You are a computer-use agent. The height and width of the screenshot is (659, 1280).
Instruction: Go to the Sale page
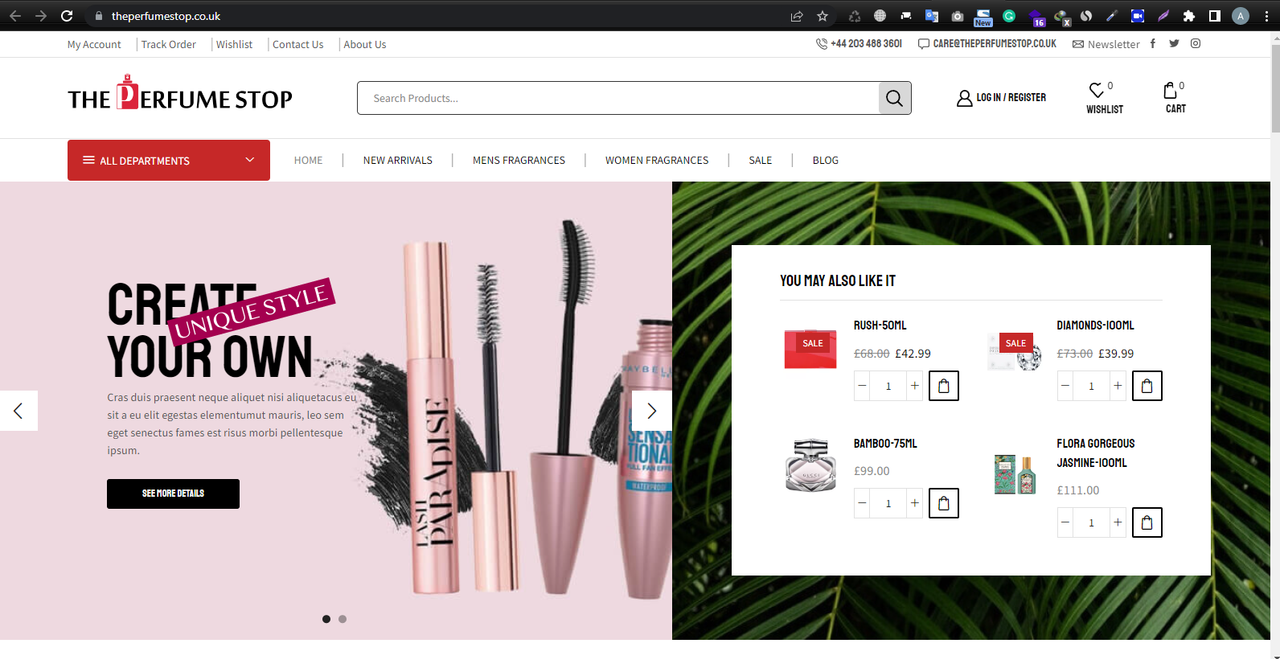pos(760,160)
